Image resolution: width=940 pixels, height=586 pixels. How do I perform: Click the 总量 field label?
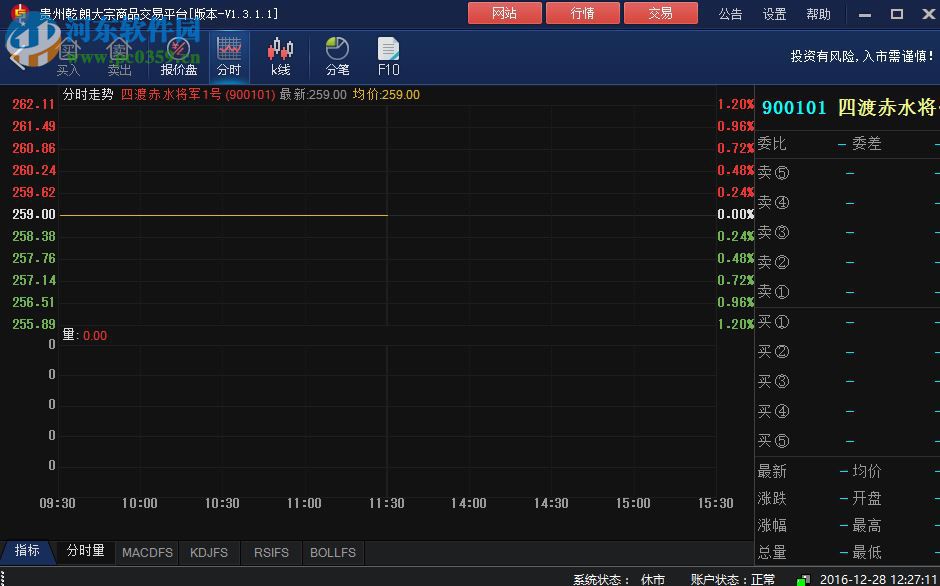coord(772,552)
